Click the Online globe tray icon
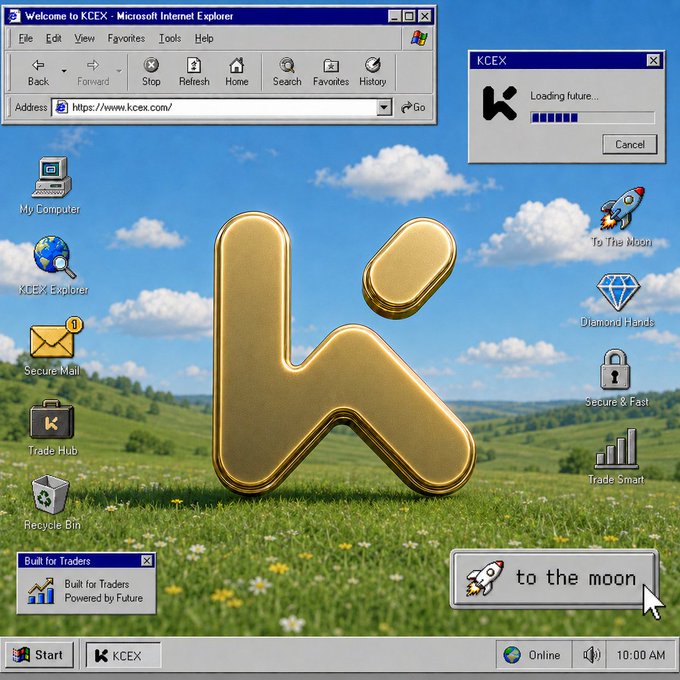Image resolution: width=680 pixels, height=680 pixels. tap(512, 655)
